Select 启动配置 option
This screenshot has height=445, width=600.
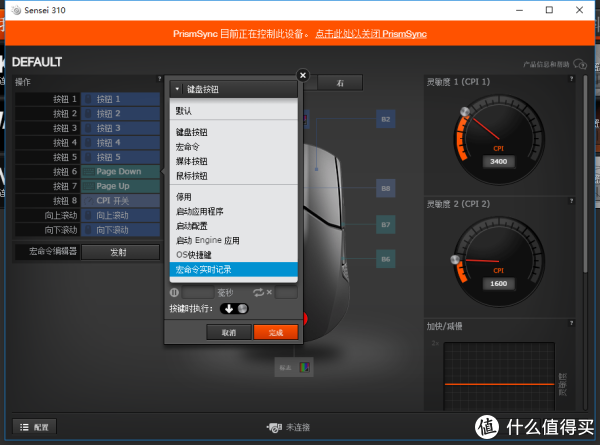tap(233, 226)
